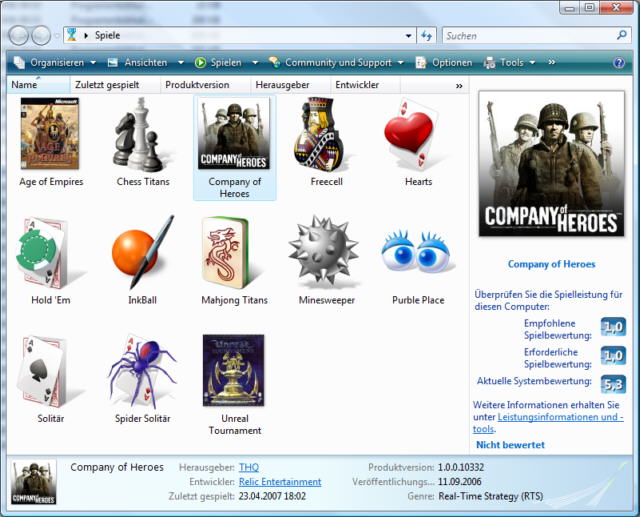Click the Produktversion value 1.0.0.10332
Image resolution: width=640 pixels, height=517 pixels.
tap(461, 467)
